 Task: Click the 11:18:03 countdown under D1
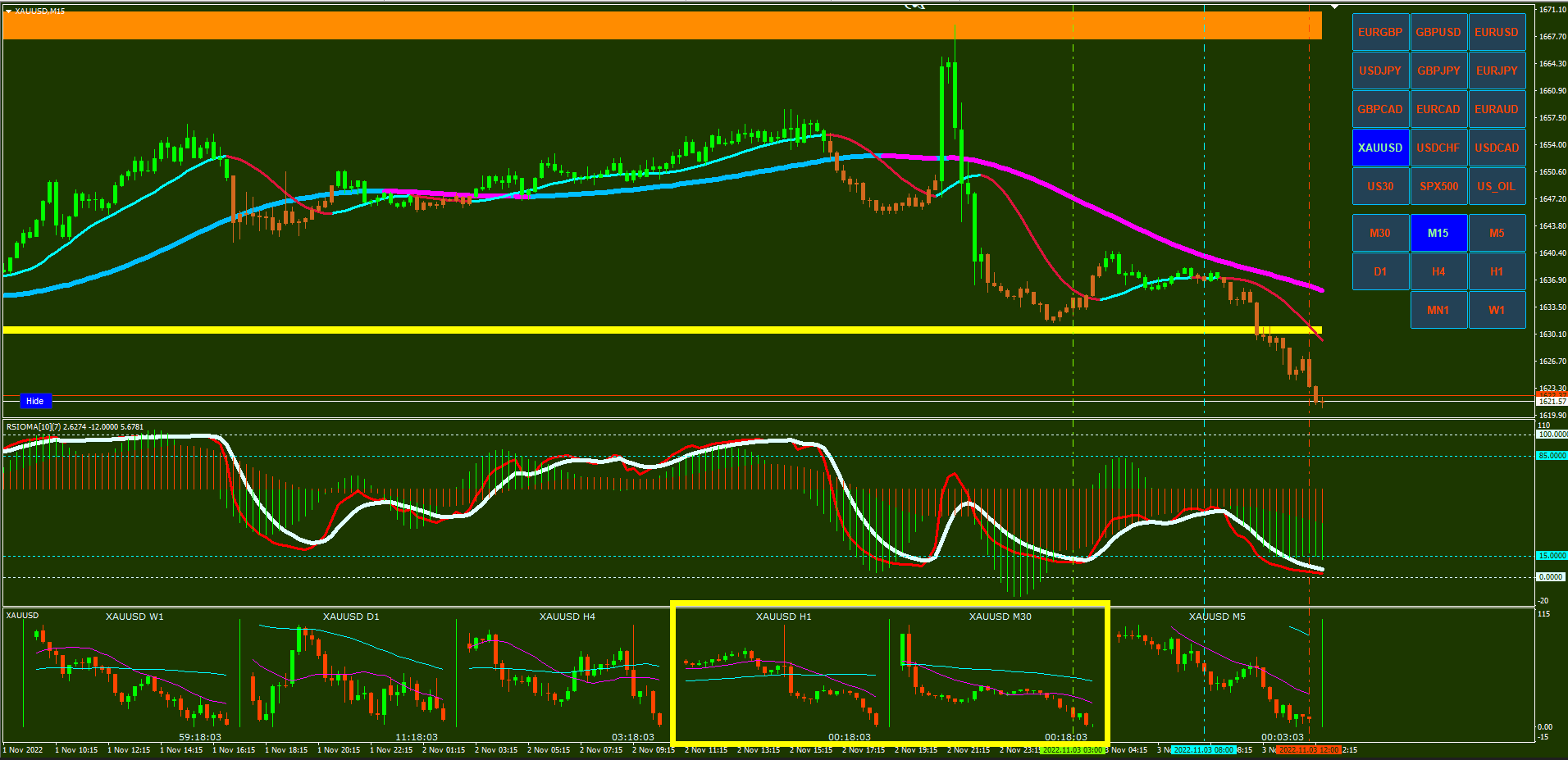[x=417, y=737]
